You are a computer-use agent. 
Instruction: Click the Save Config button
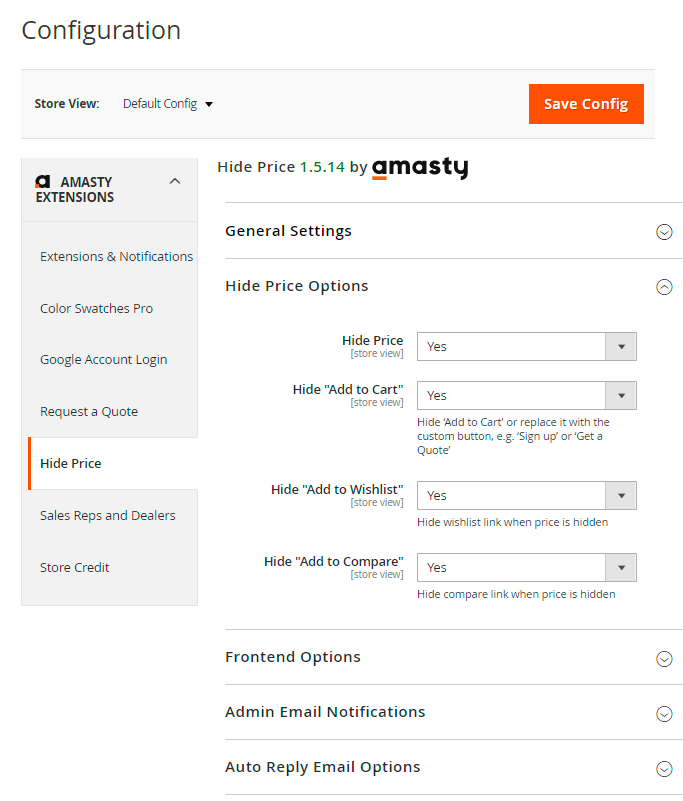coord(585,104)
